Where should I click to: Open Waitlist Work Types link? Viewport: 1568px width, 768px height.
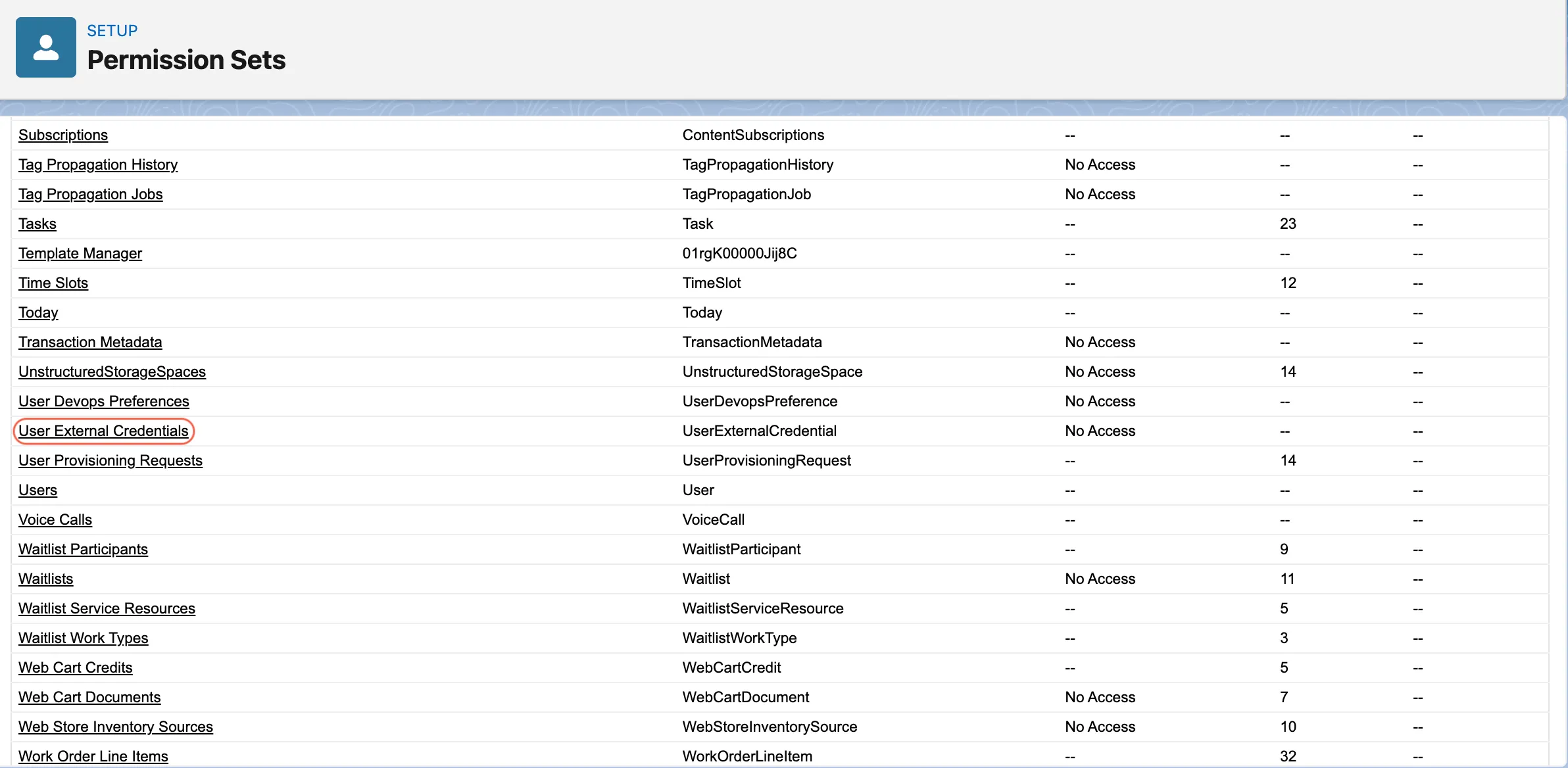coord(84,638)
